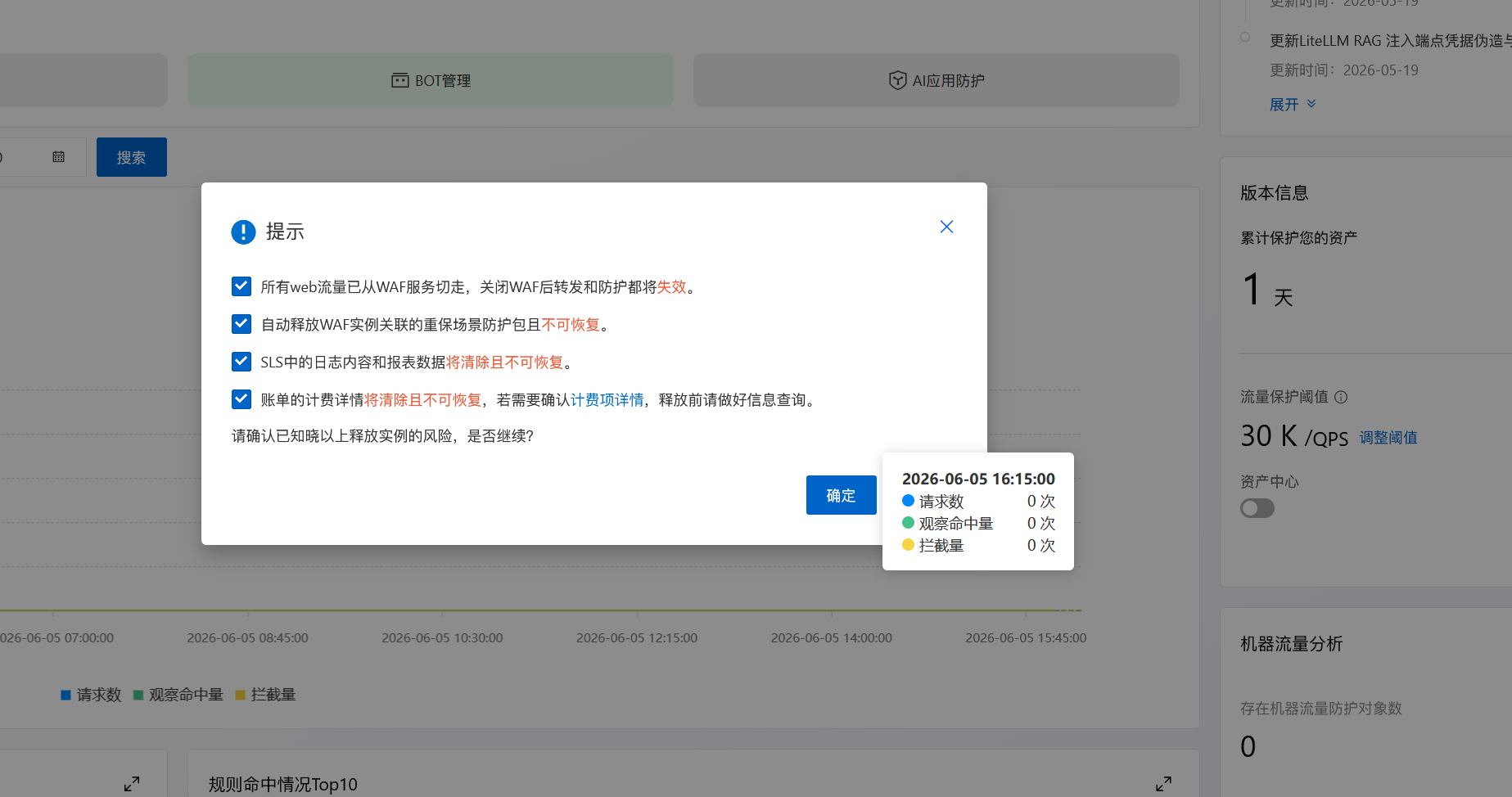
Task: Click the blue exclamation icon beside 提示
Action: (243, 232)
